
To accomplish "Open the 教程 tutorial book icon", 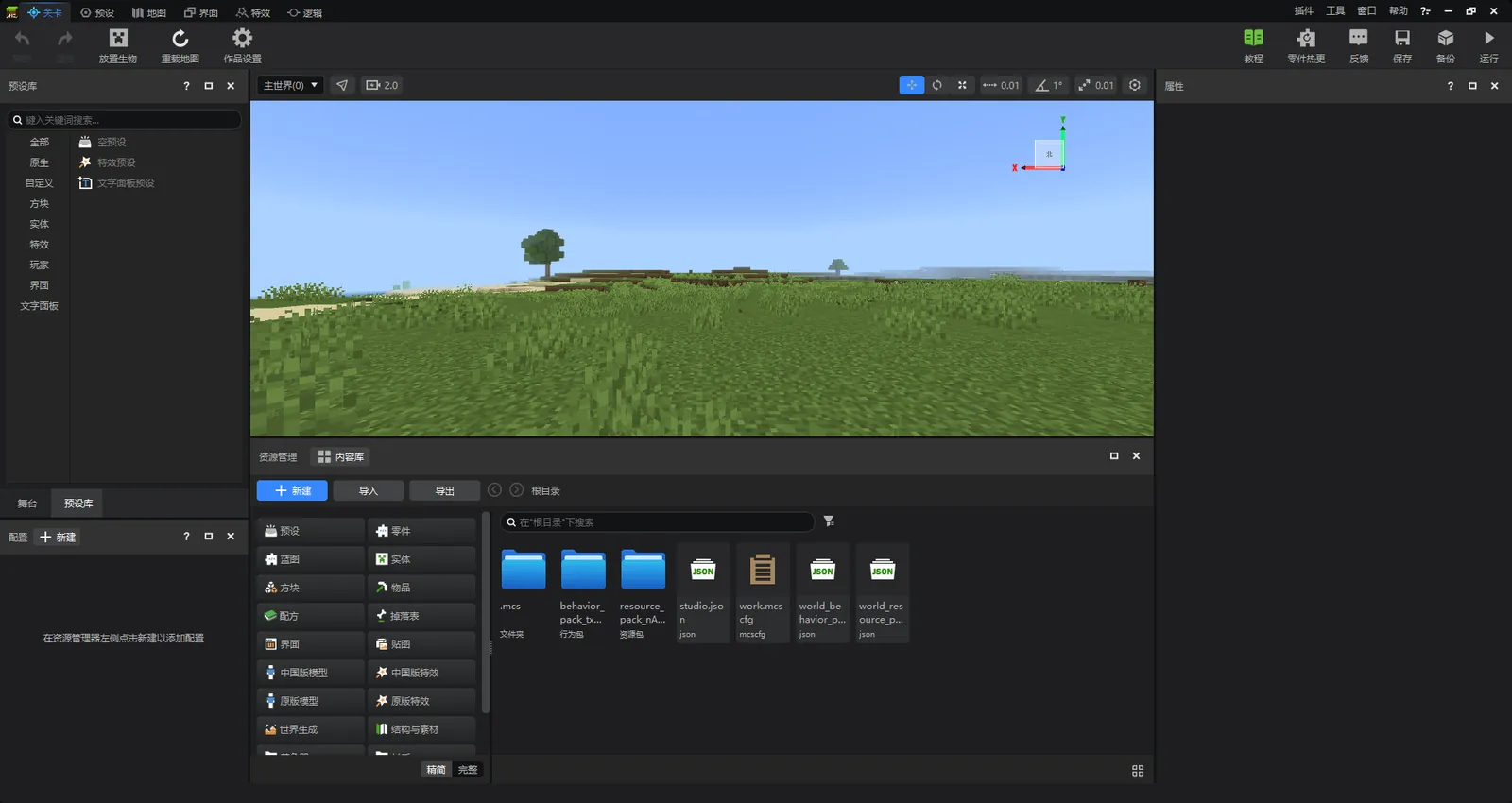I will [1253, 39].
